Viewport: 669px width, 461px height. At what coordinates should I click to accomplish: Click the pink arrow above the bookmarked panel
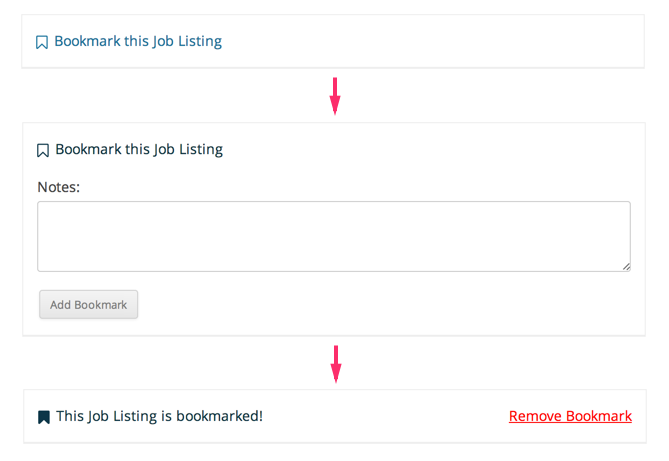pyautogui.click(x=336, y=364)
